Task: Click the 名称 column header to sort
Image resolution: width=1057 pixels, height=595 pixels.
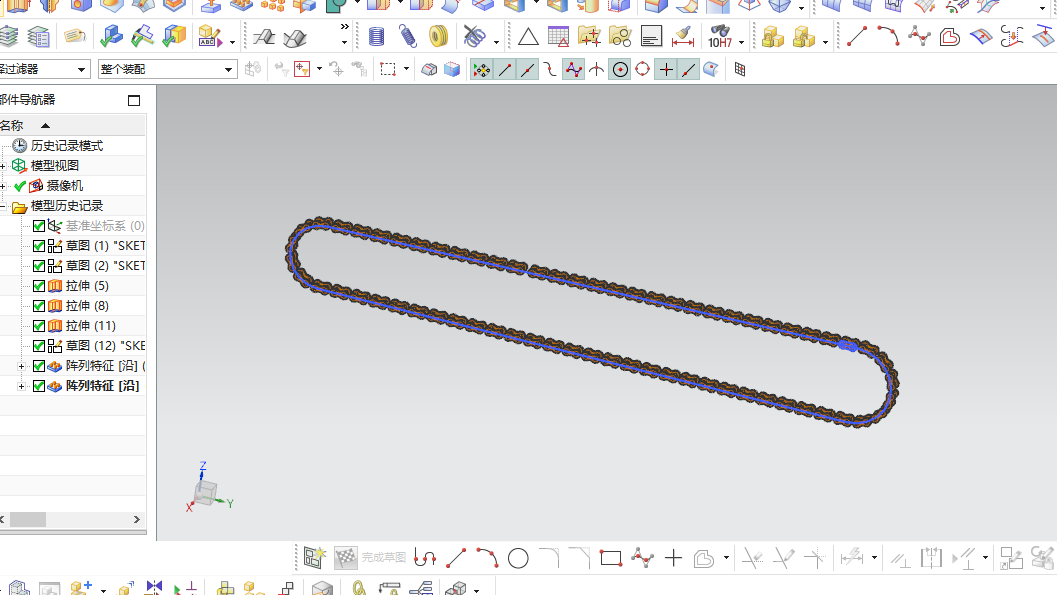Action: [11, 125]
